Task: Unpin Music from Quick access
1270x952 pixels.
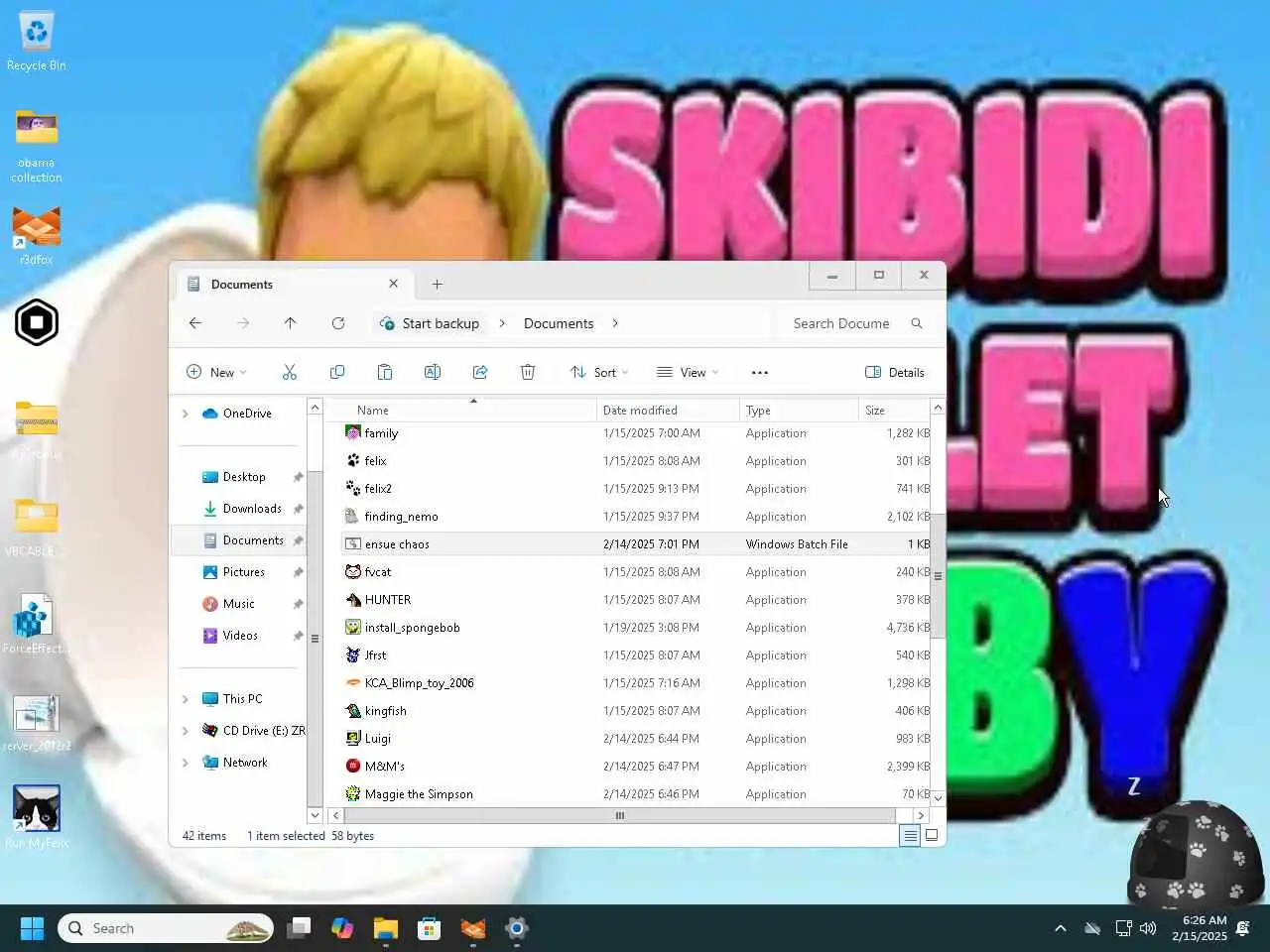Action: pyautogui.click(x=298, y=604)
